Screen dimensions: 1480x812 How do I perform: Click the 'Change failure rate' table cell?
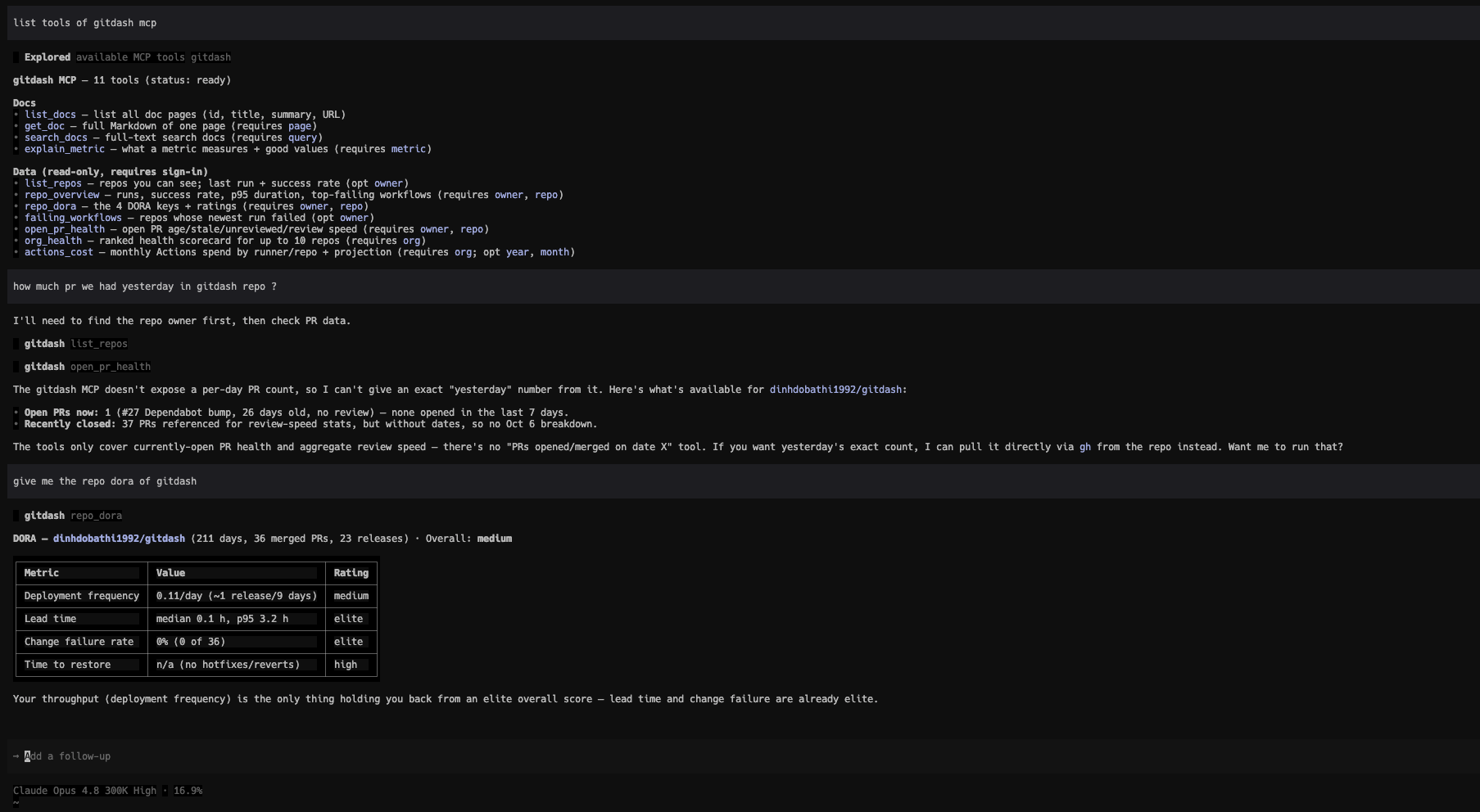[x=82, y=642]
